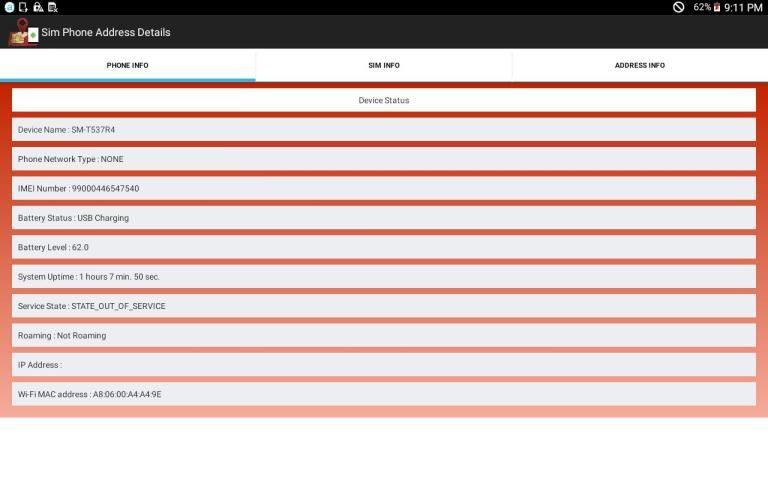Tap the Phone Network Type row

(384, 159)
